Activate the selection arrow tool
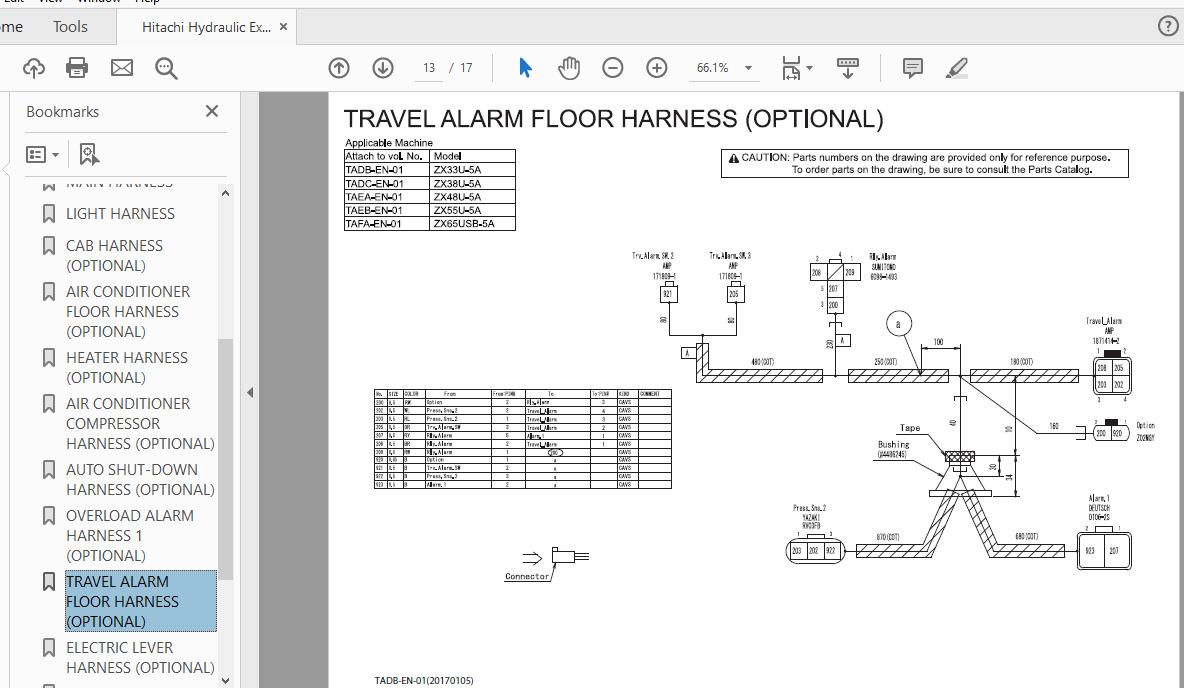Image resolution: width=1184 pixels, height=688 pixels. point(525,68)
